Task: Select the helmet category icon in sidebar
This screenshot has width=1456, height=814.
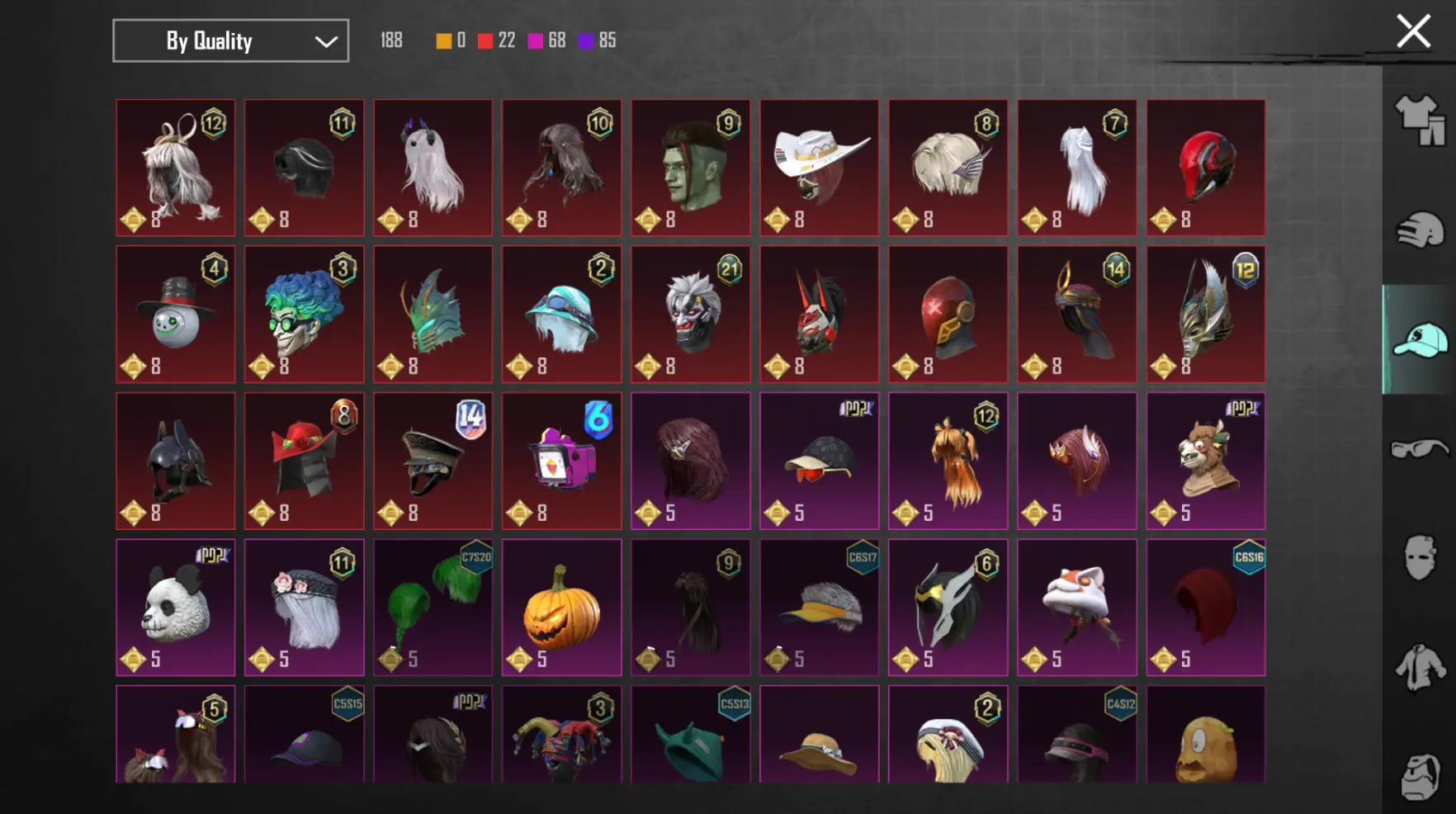Action: [1420, 230]
